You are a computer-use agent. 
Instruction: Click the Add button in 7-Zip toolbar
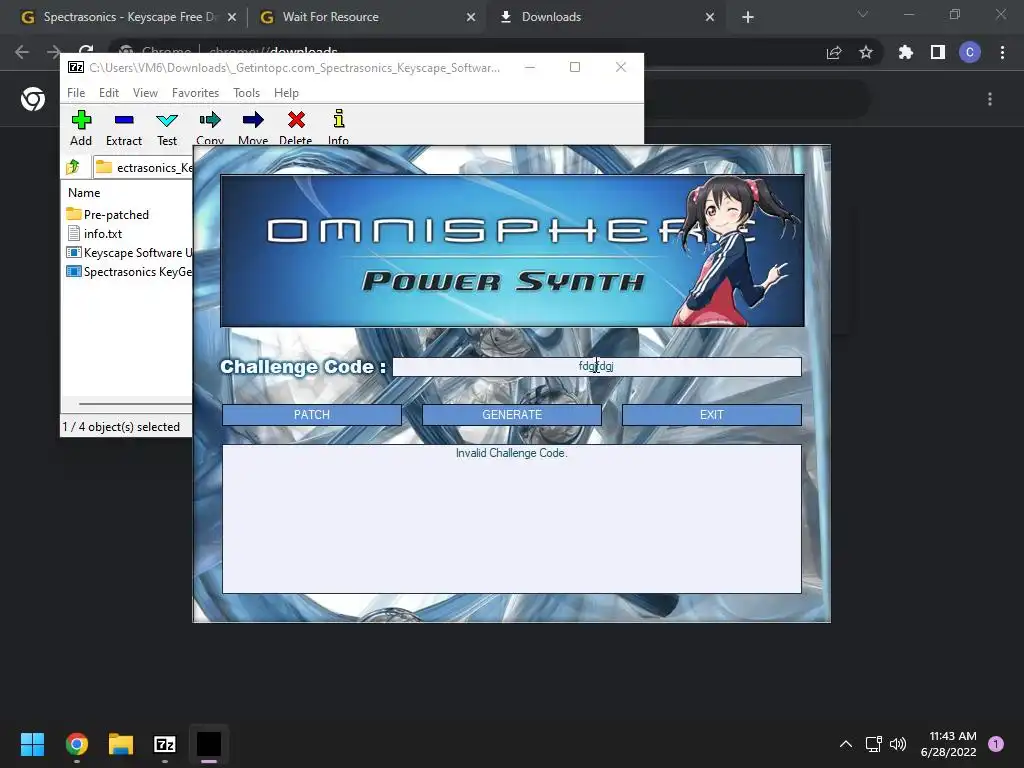[x=81, y=128]
